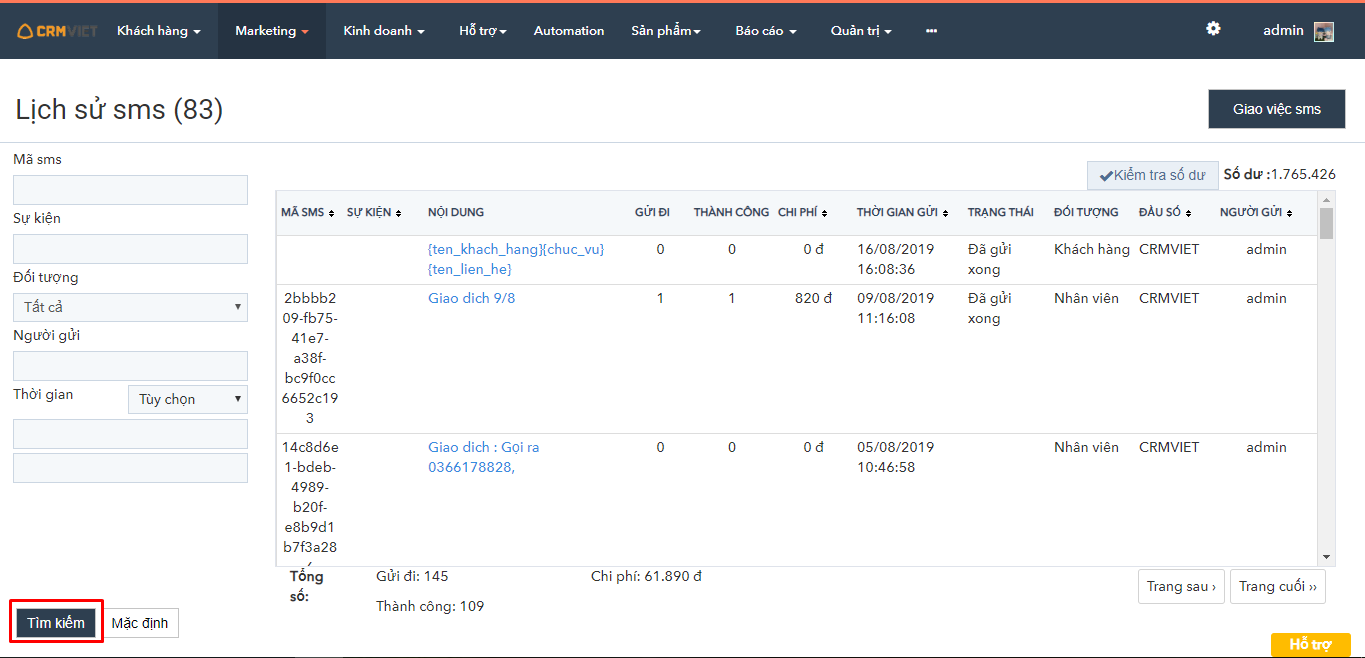Image resolution: width=1365 pixels, height=658 pixels.
Task: Click '09/08/2019 11:16:08' time cell
Action: pyautogui.click(x=896, y=308)
